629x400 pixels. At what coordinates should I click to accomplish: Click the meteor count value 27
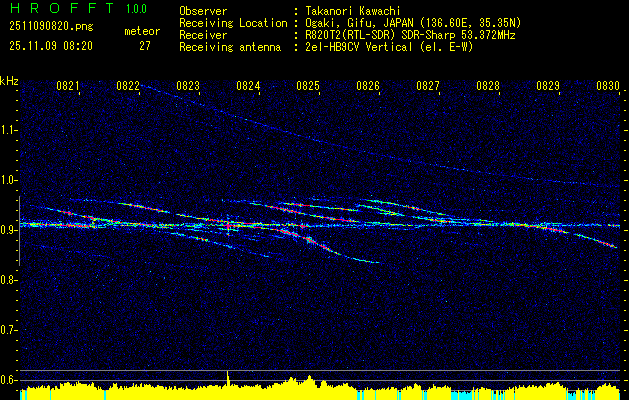145,46
